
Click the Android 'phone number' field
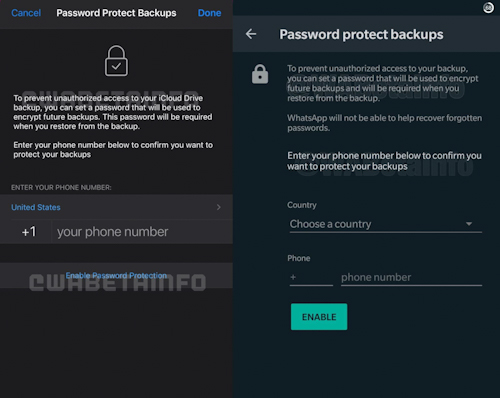pos(411,277)
